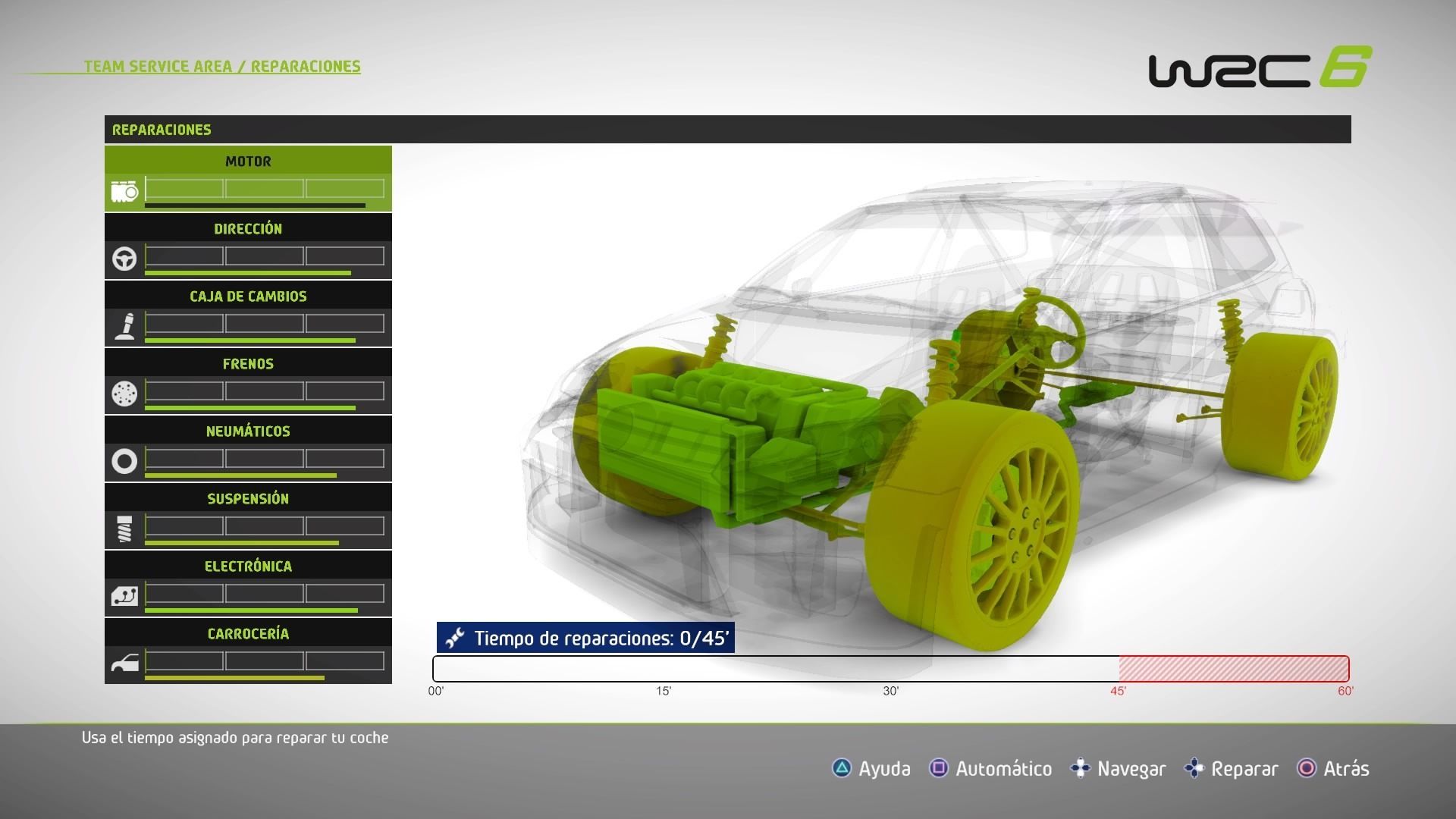Click the brake disc icon under Frenos
1456x819 pixels.
pos(124,394)
